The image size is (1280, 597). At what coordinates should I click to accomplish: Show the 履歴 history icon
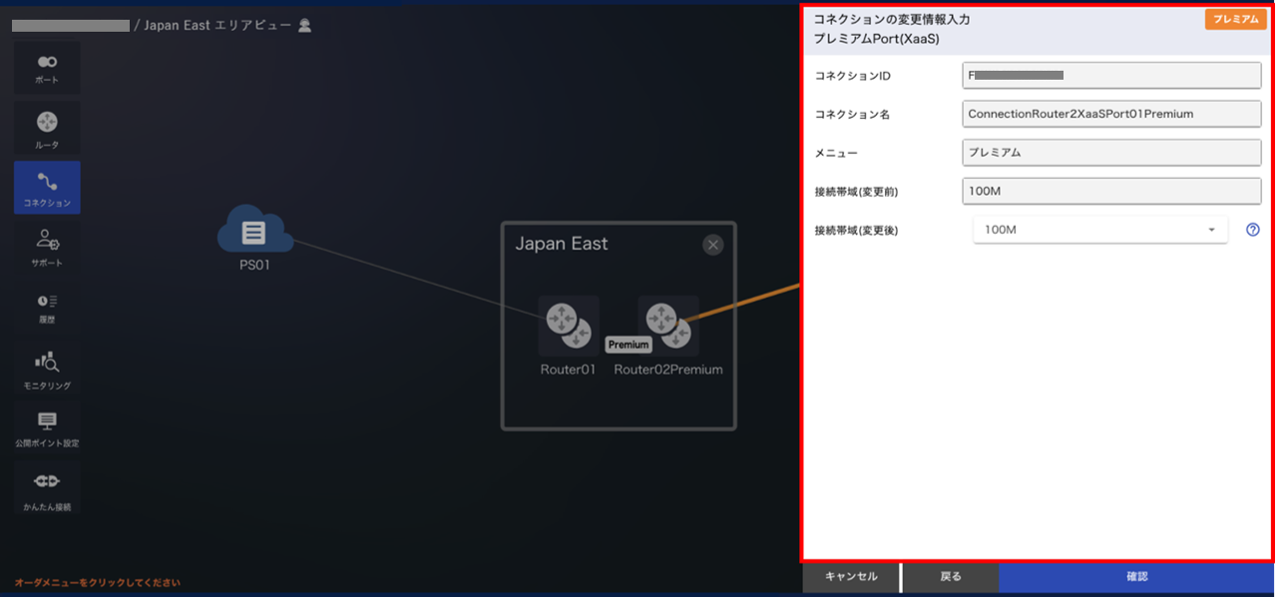coord(47,306)
